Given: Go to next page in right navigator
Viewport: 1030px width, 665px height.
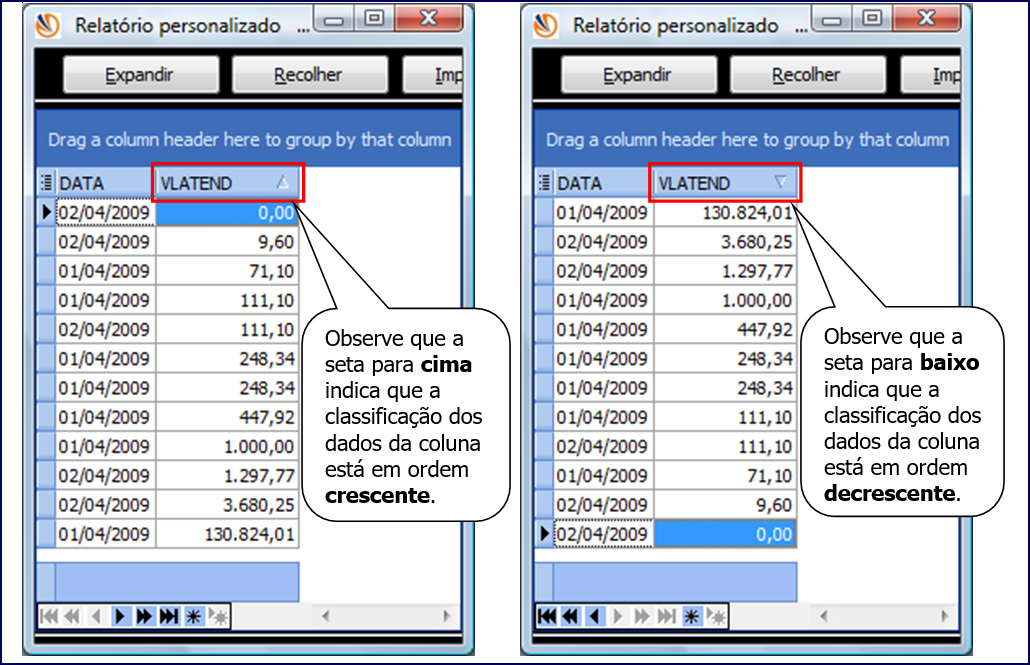Looking at the screenshot, I should click(x=642, y=616).
